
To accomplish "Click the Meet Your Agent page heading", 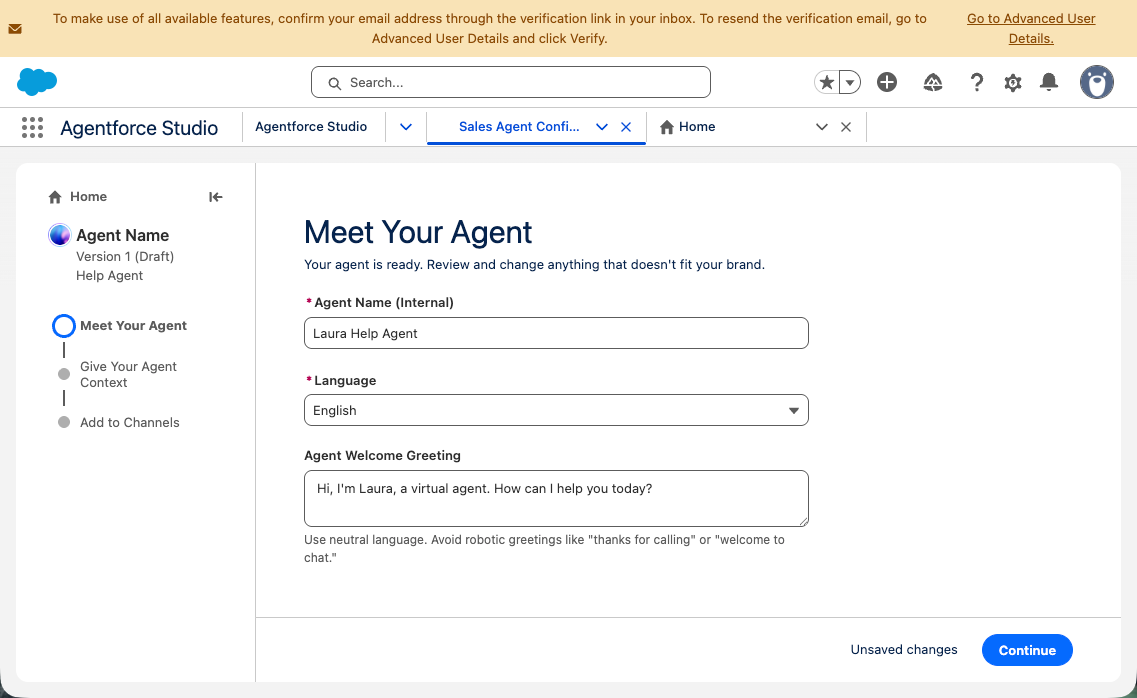I will click(x=418, y=233).
